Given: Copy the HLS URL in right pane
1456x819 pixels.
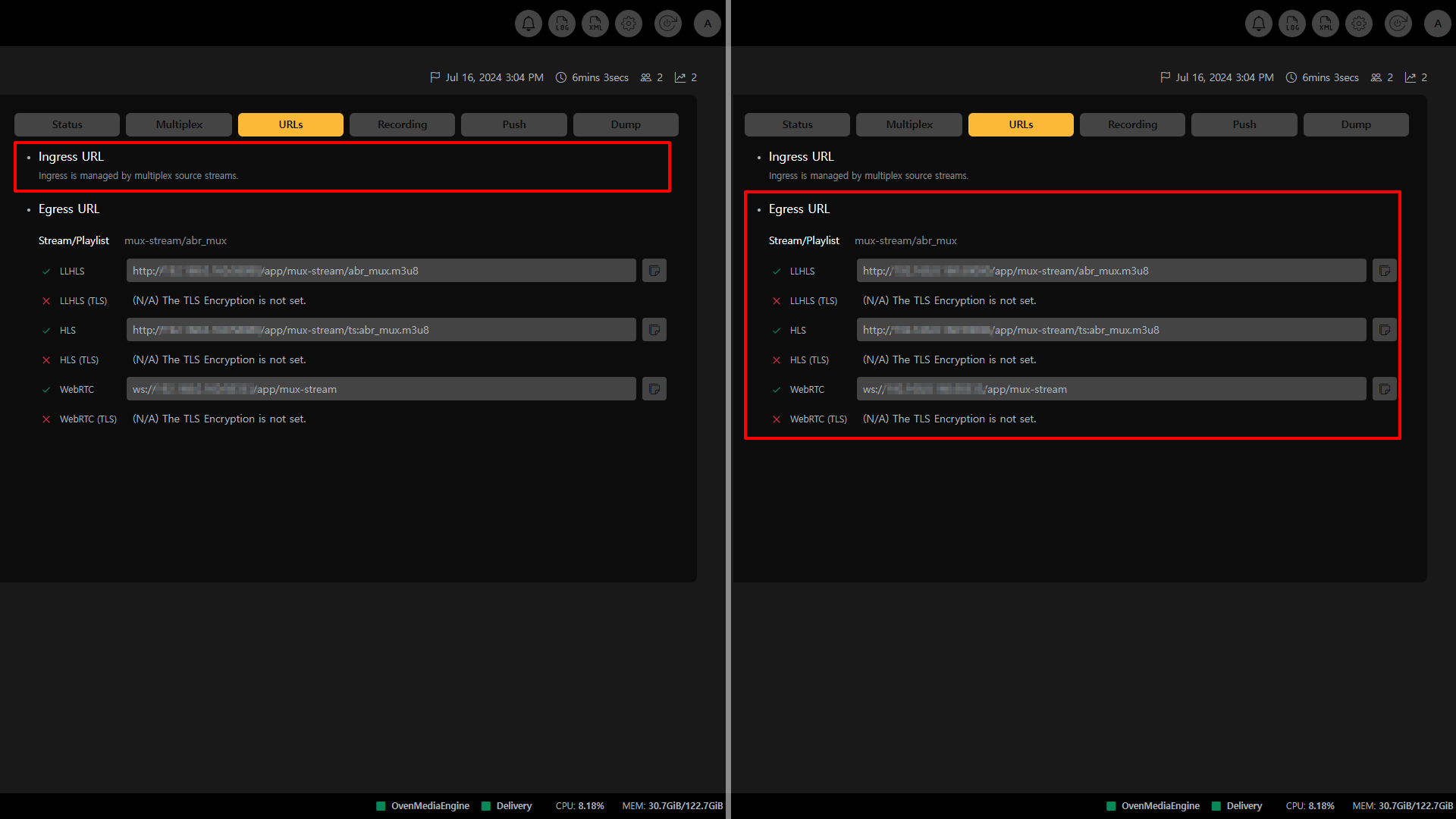Looking at the screenshot, I should tap(1384, 330).
